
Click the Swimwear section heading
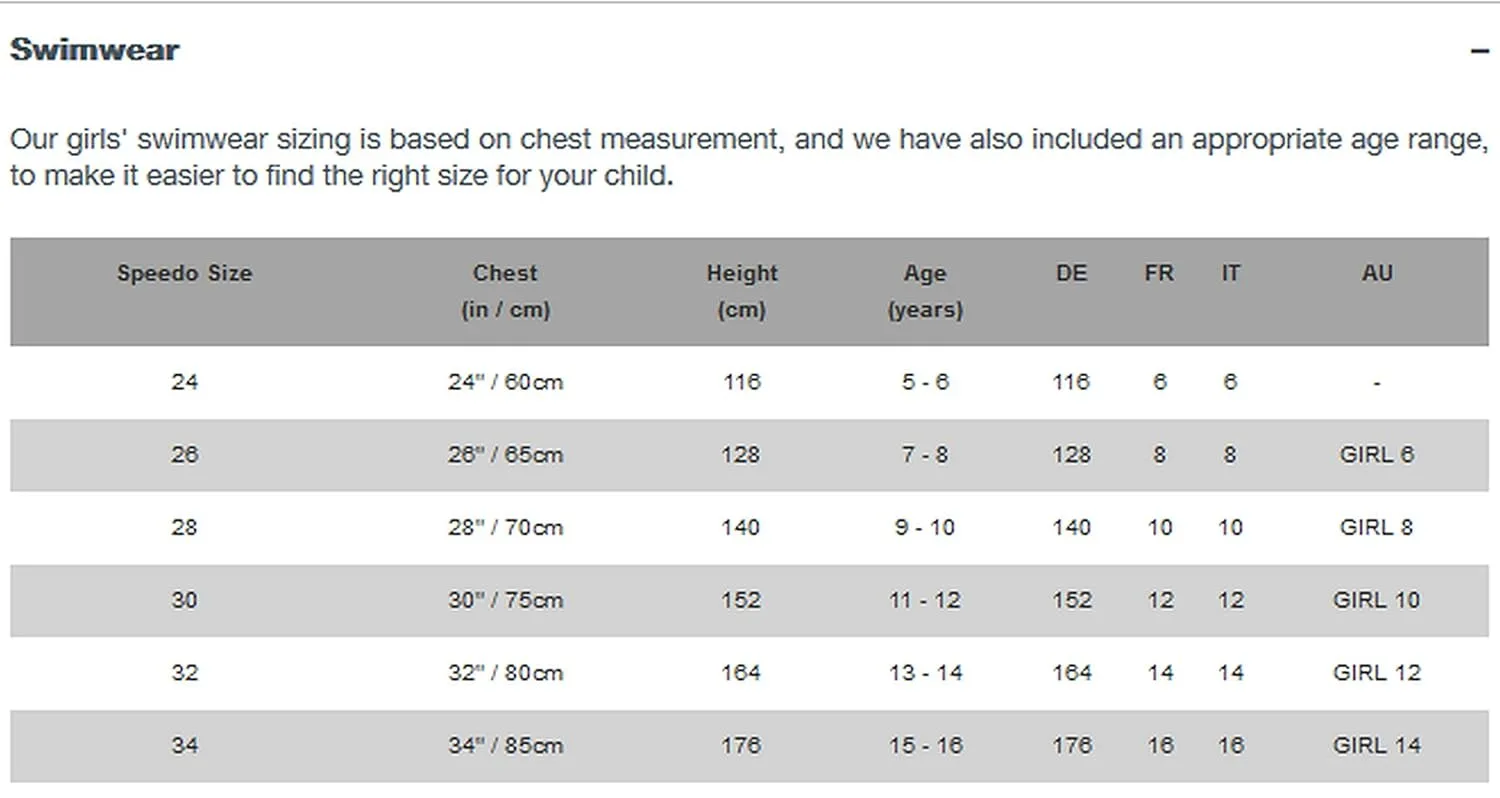[x=95, y=50]
